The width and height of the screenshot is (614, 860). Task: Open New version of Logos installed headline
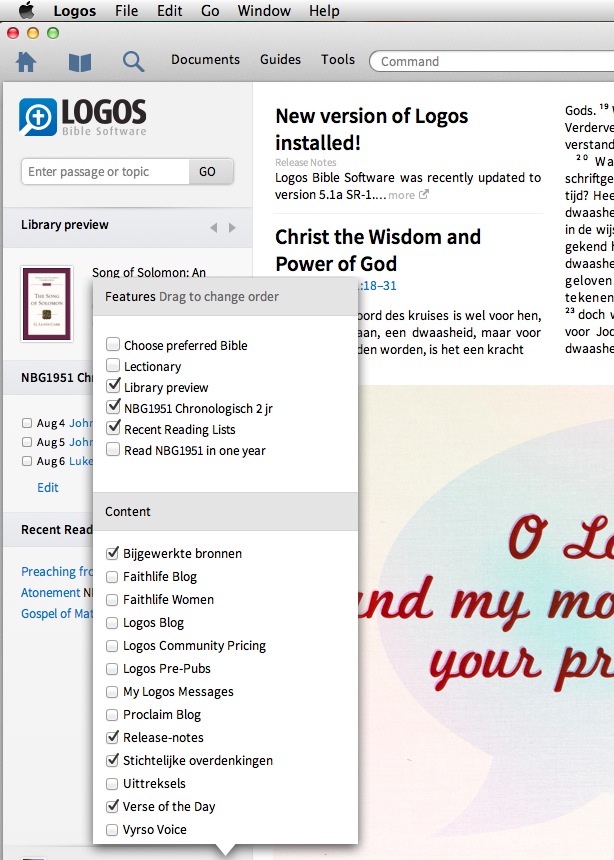click(x=371, y=129)
